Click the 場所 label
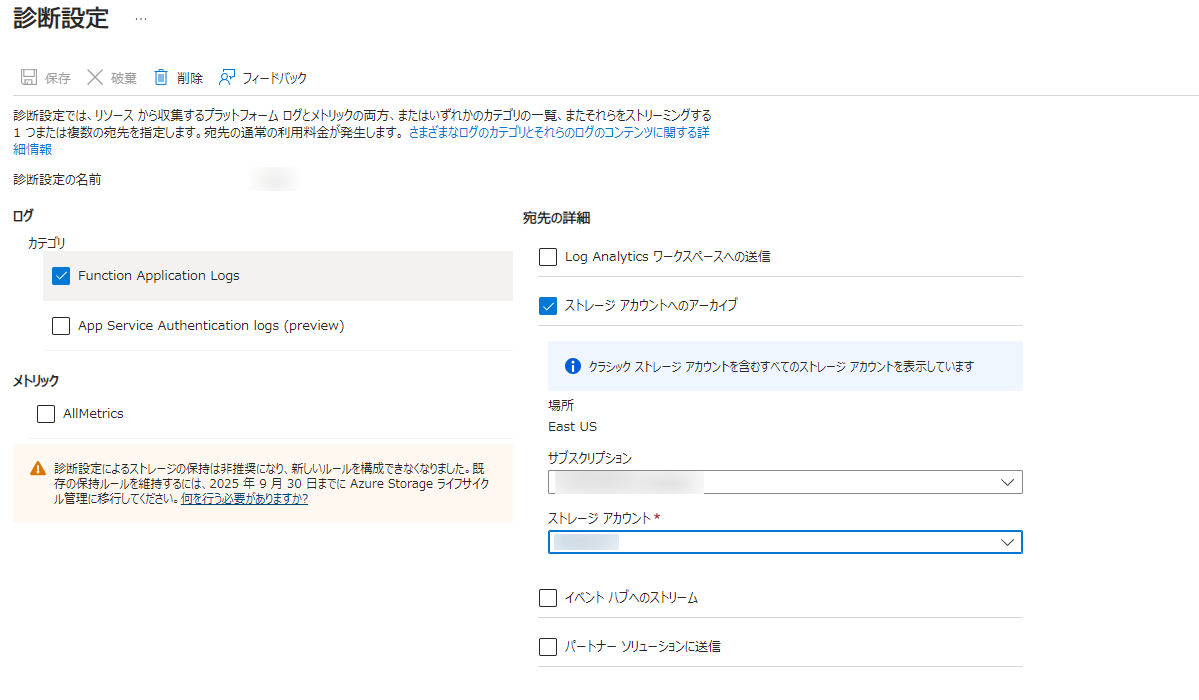 point(561,405)
